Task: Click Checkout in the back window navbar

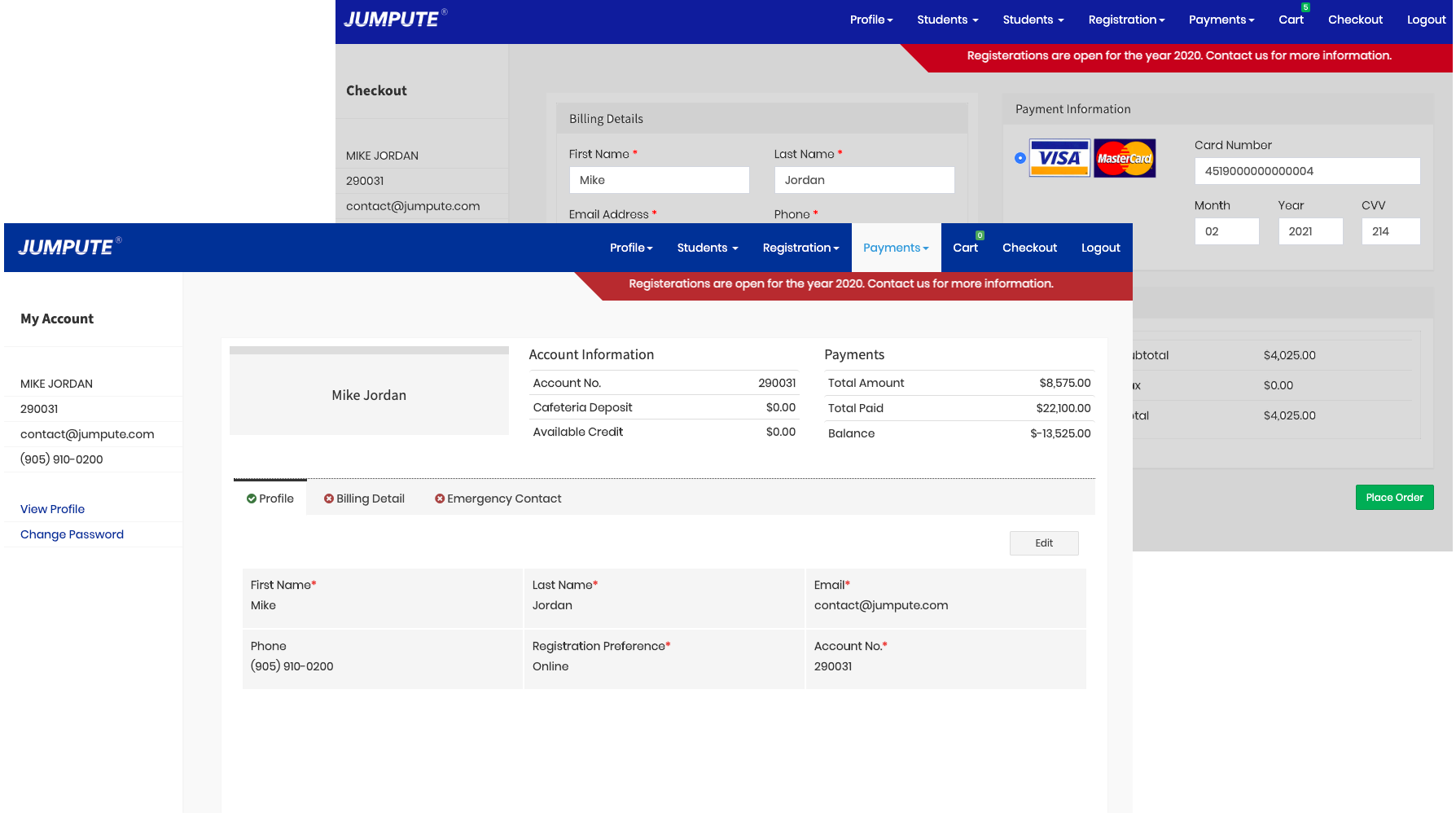Action: 1355,20
